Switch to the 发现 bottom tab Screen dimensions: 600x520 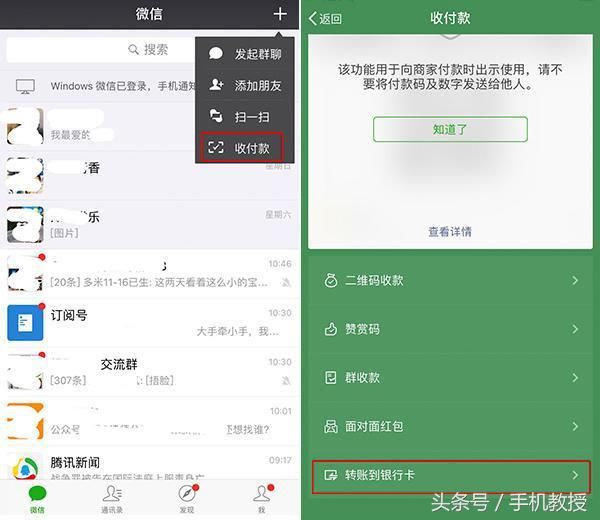[x=187, y=499]
